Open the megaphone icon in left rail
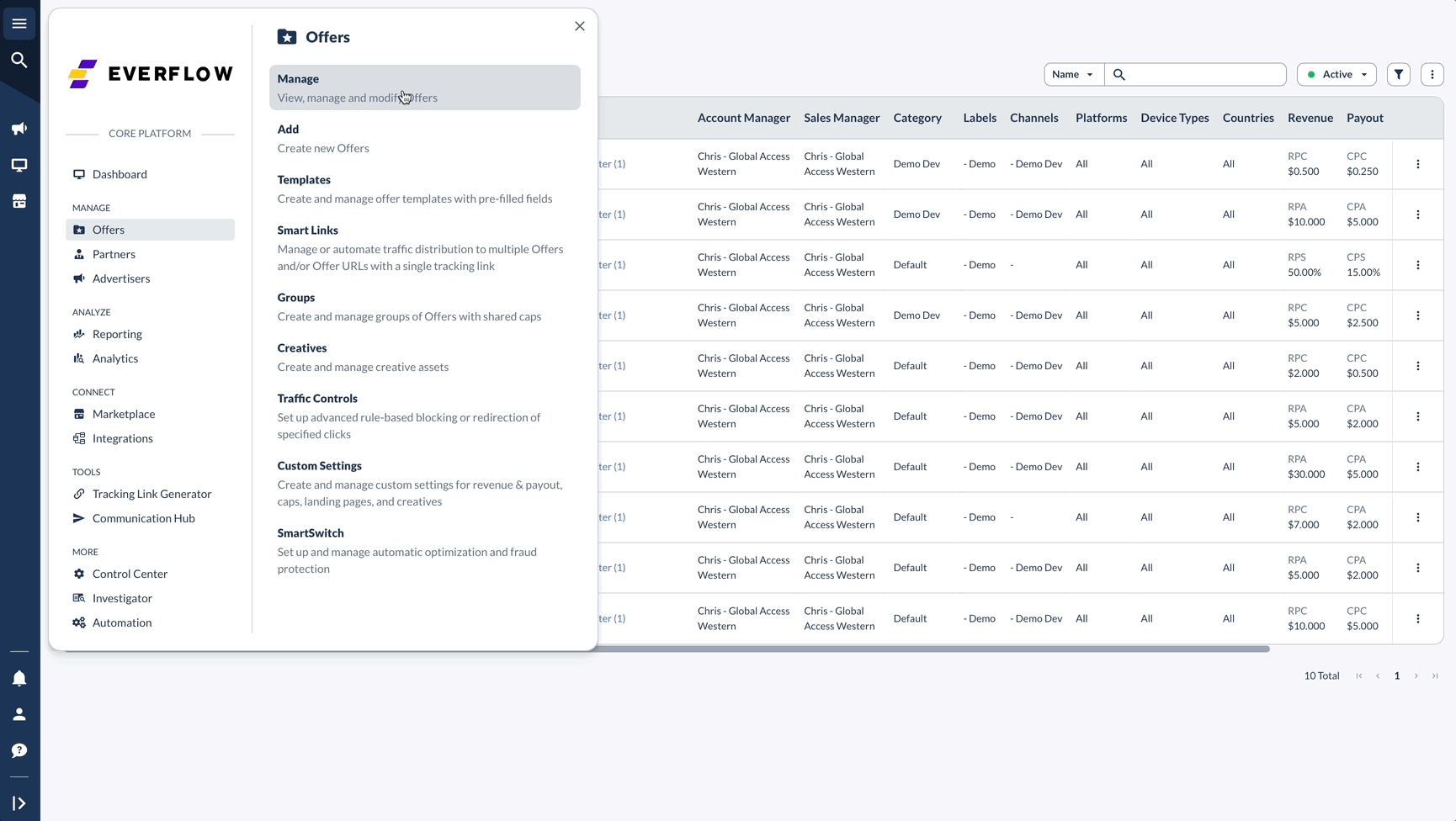The width and height of the screenshot is (1456, 821). (x=19, y=129)
